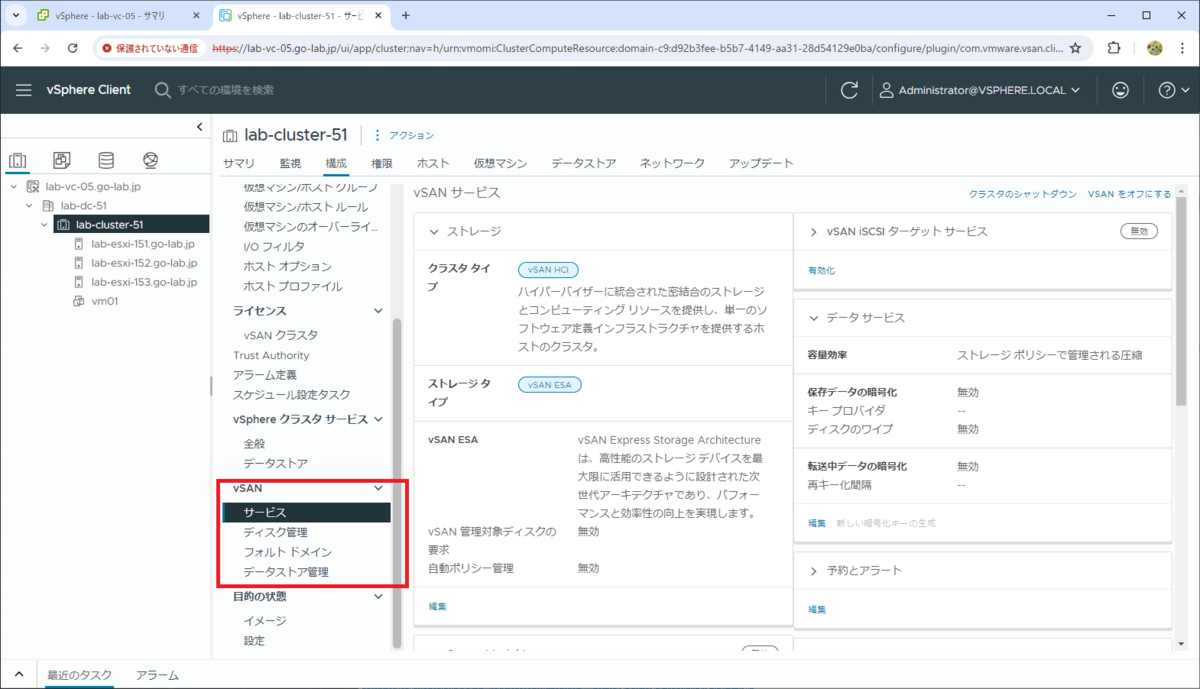Open イメージ under 目的の状態
This screenshot has width=1200, height=689.
(x=264, y=621)
